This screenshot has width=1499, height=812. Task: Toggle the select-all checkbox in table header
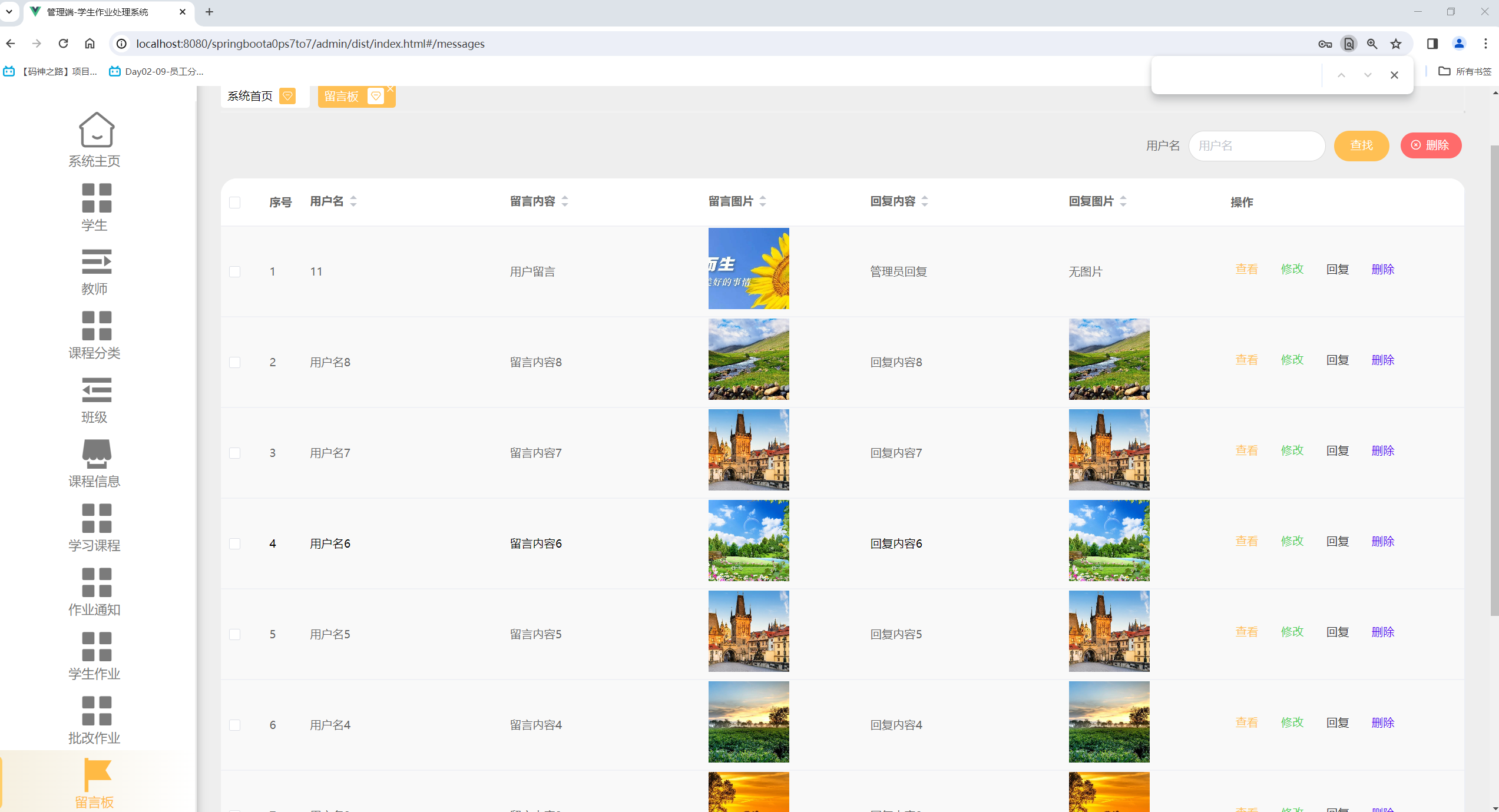(234, 203)
